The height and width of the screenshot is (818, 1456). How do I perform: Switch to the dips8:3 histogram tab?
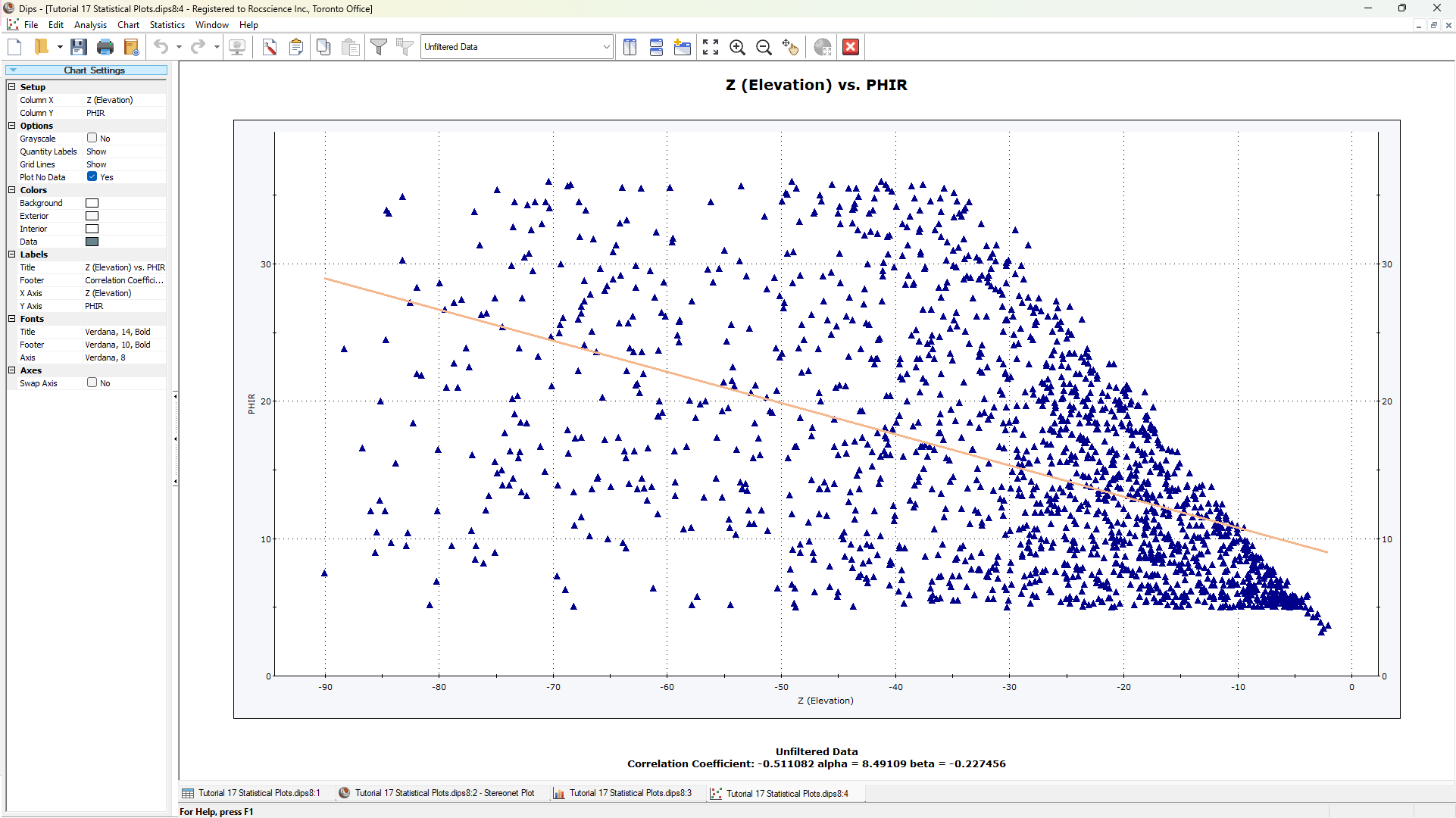[623, 793]
